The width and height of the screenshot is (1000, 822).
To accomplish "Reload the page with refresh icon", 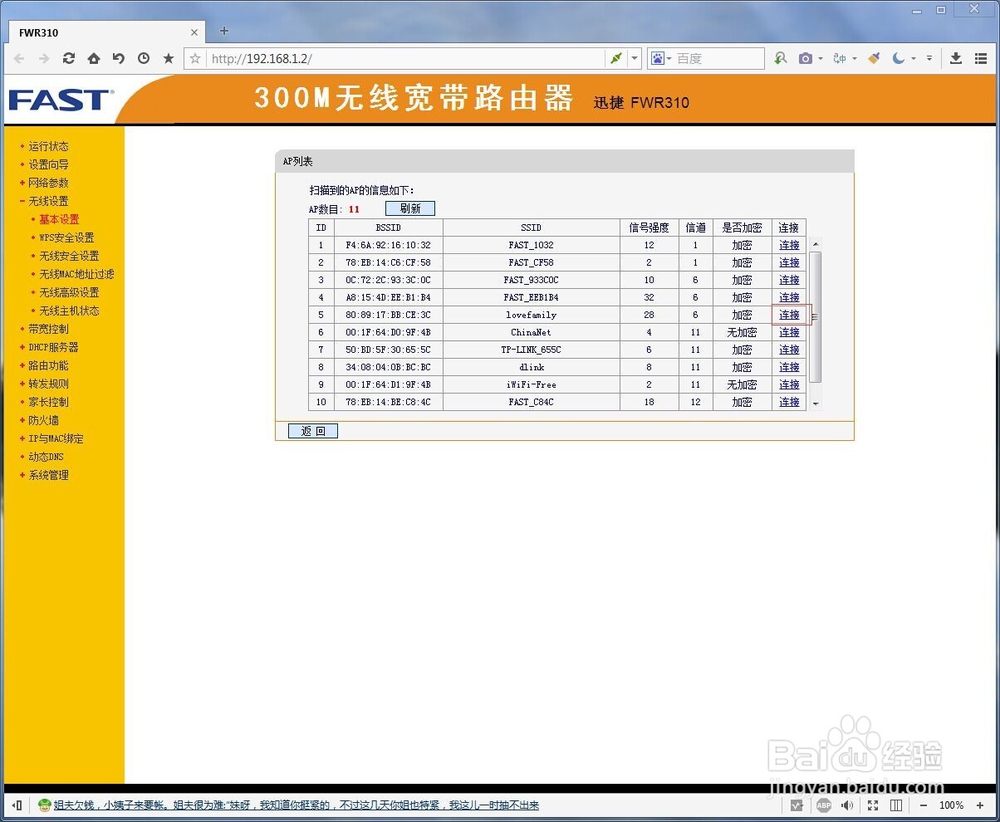I will point(68,59).
